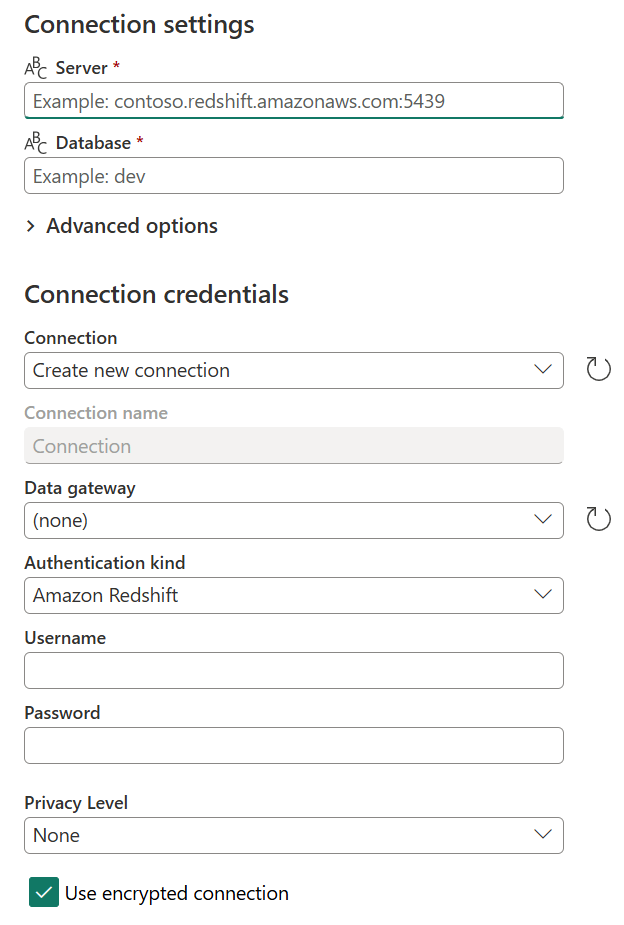Image resolution: width=624 pixels, height=925 pixels.
Task: Expand the Advanced options section
Action: click(x=29, y=226)
